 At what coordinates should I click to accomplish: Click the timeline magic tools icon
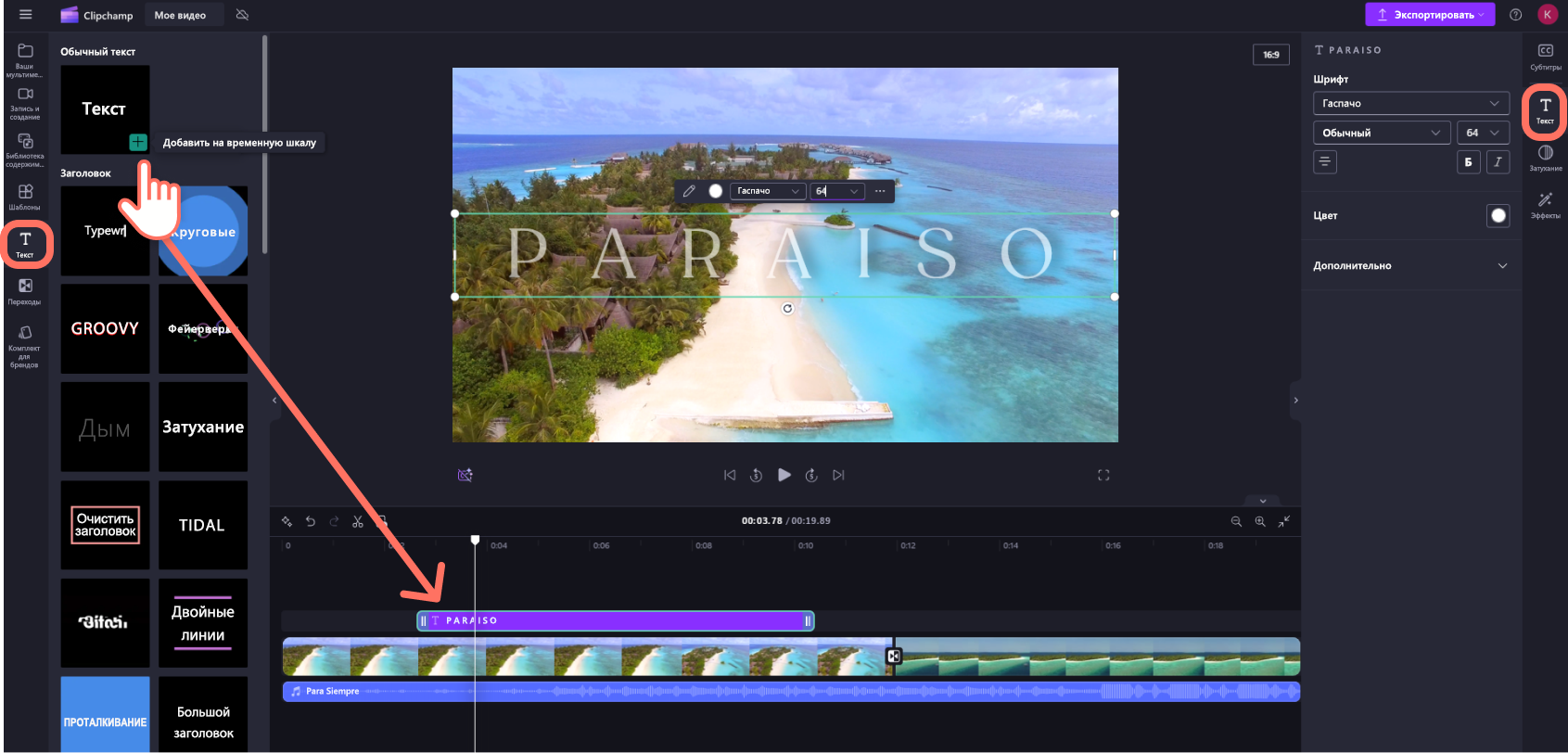coord(287,521)
